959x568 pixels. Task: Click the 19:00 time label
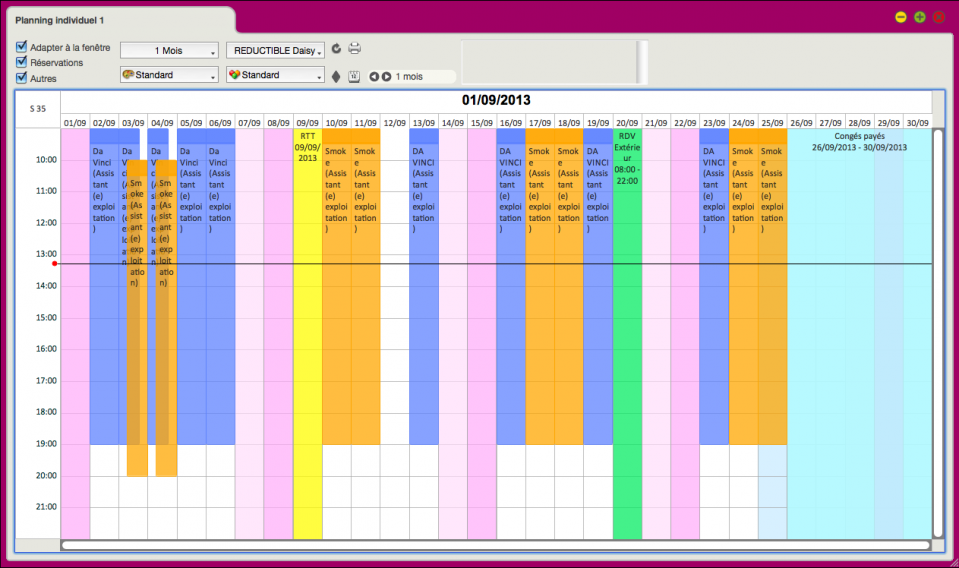[x=46, y=443]
